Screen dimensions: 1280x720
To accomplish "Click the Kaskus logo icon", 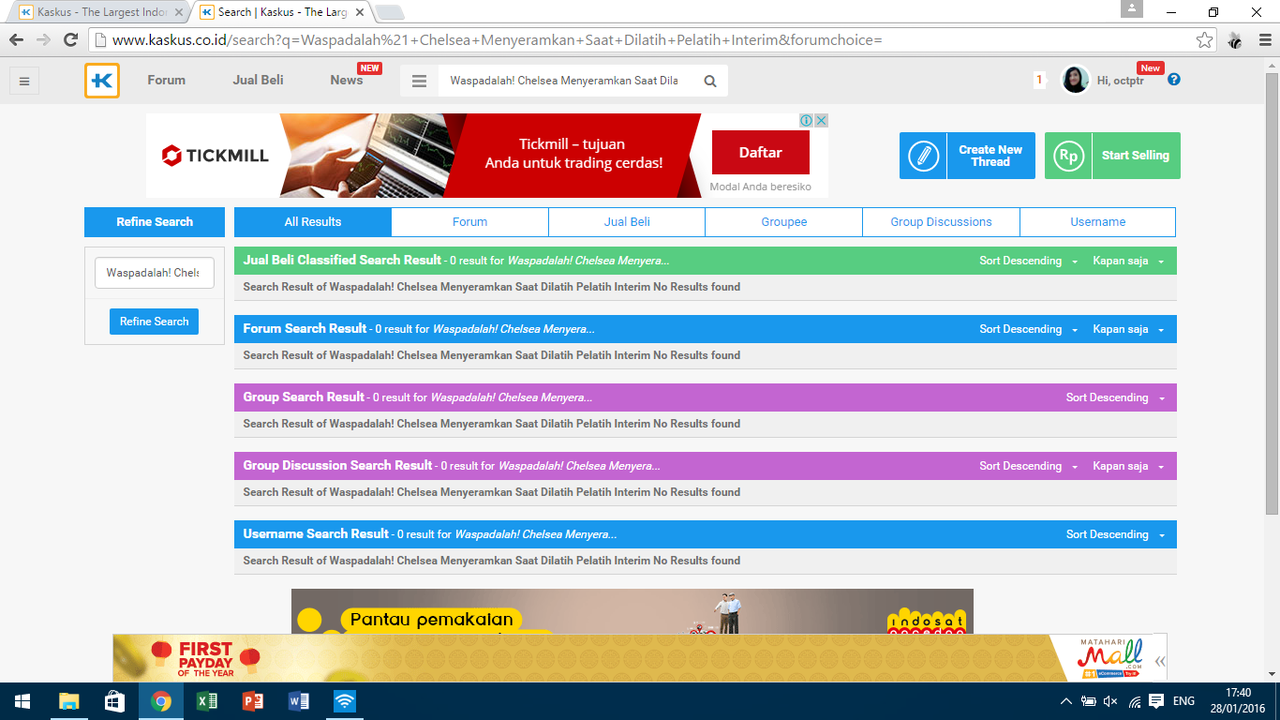I will click(x=102, y=81).
